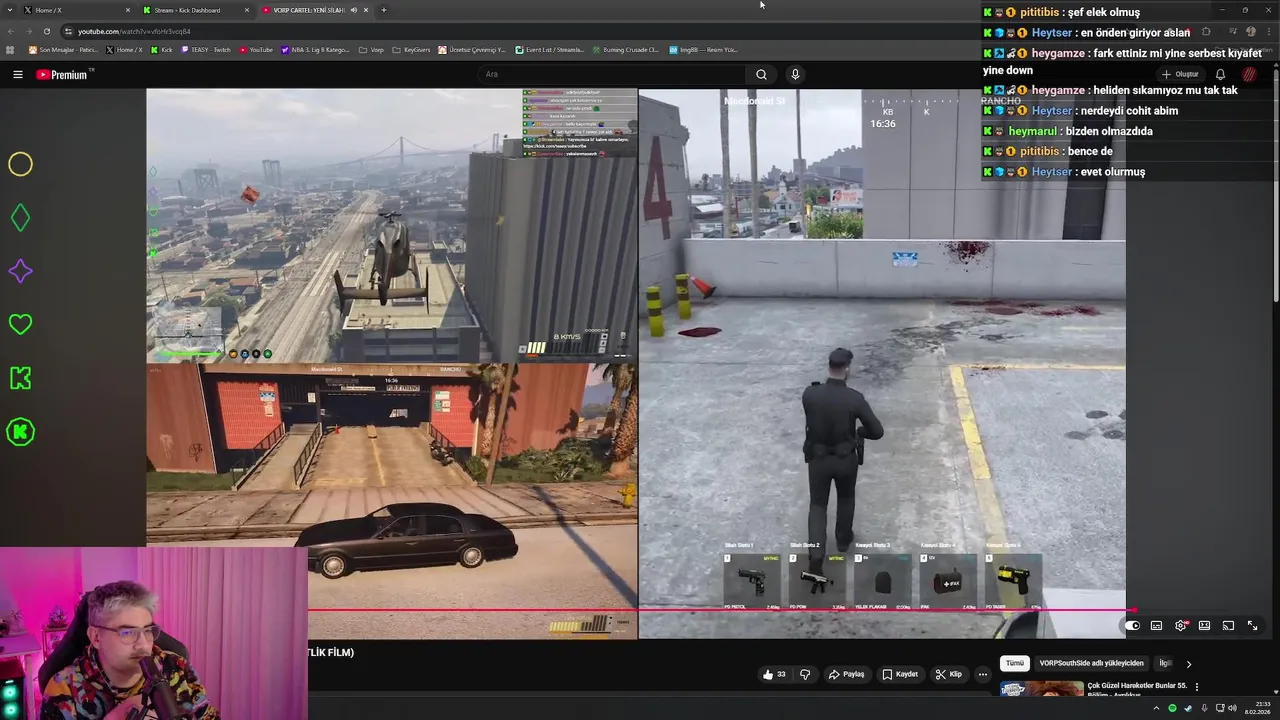This screenshot has width=1280, height=720.
Task: Click the YouTube search magnifier button
Action: 761,74
